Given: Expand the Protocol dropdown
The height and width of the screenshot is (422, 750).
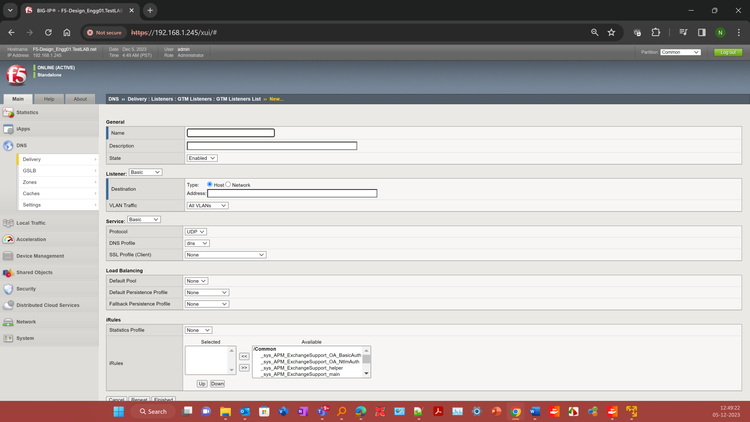Looking at the screenshot, I should pyautogui.click(x=196, y=232).
